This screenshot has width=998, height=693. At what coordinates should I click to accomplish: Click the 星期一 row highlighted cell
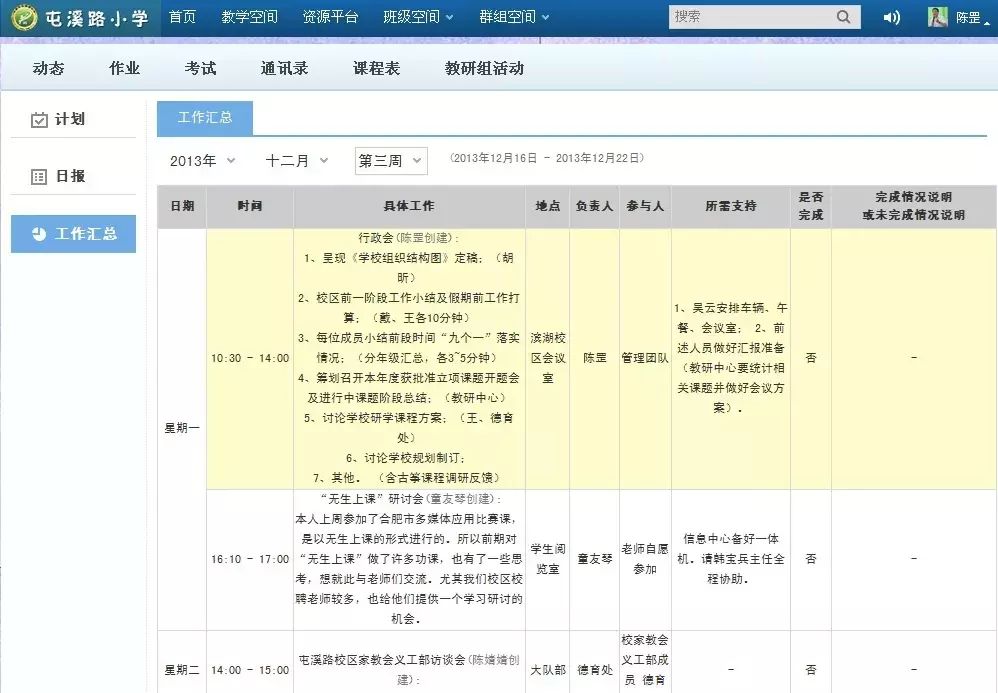click(x=182, y=426)
